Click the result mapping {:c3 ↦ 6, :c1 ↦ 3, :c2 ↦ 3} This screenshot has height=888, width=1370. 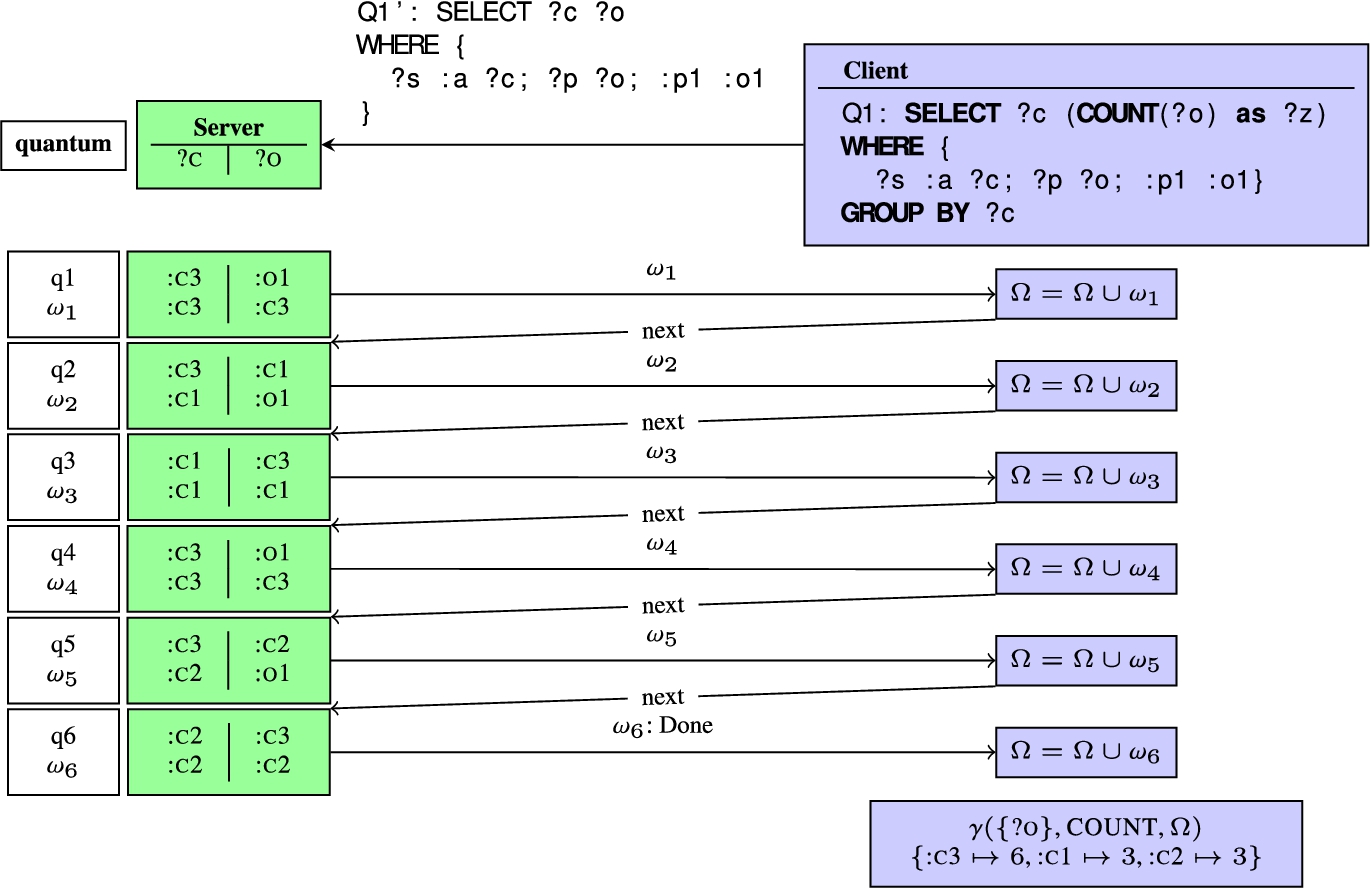tap(1086, 857)
